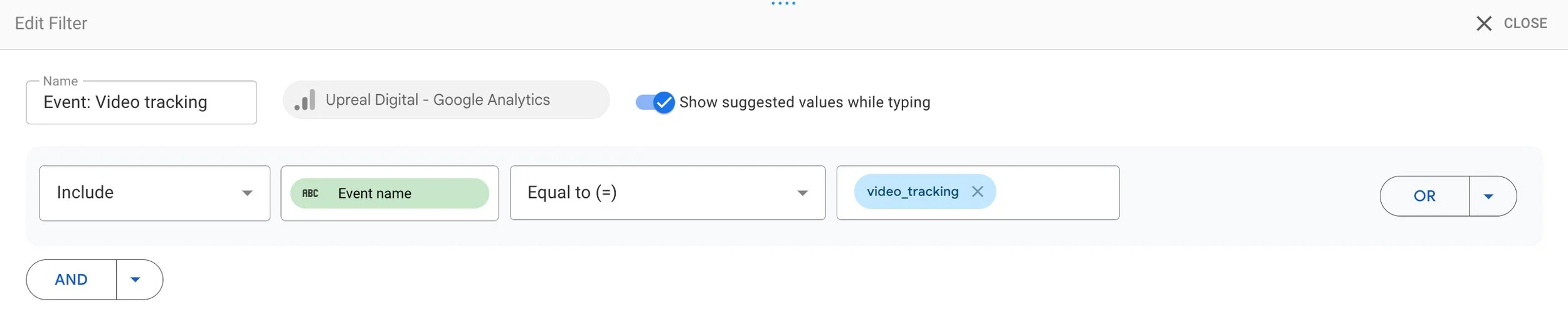Viewport: 1568px width, 331px height.
Task: Remove the video_tracking value chip
Action: click(x=977, y=192)
